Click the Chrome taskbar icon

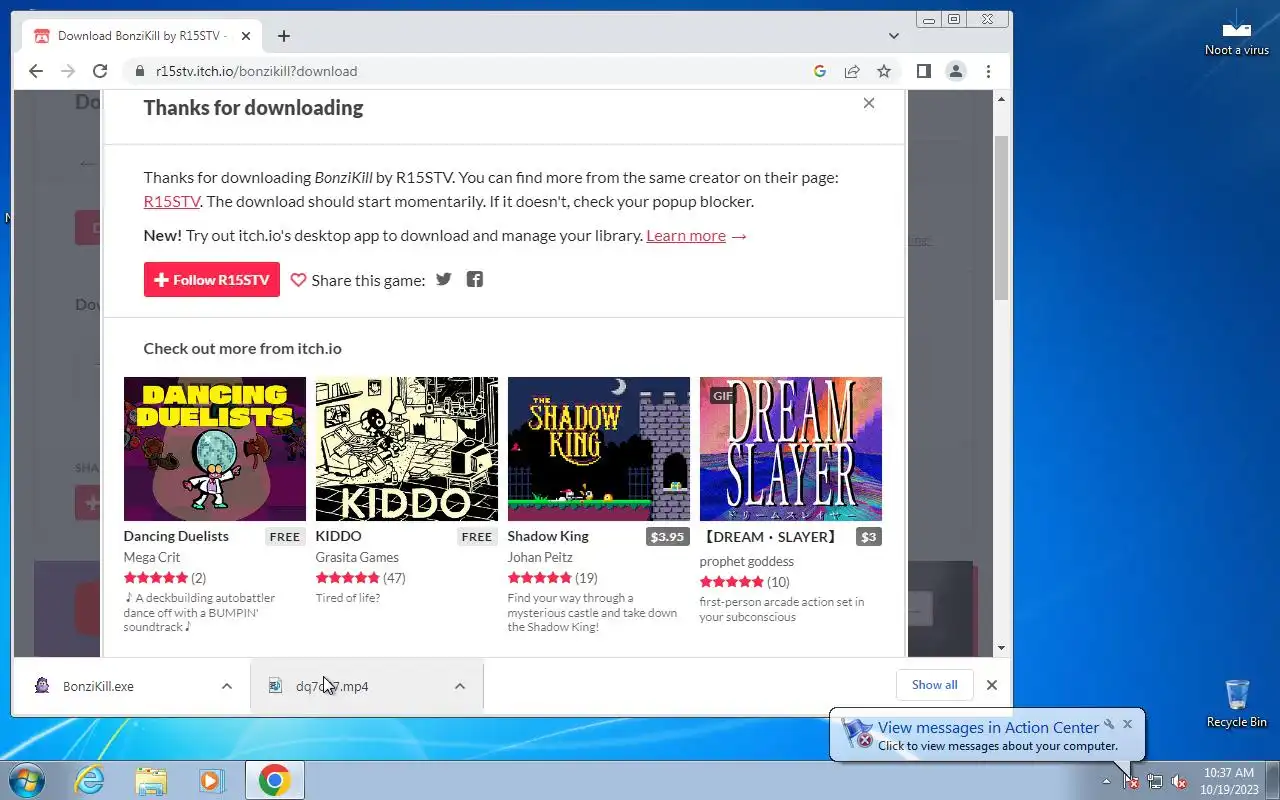pyautogui.click(x=275, y=780)
